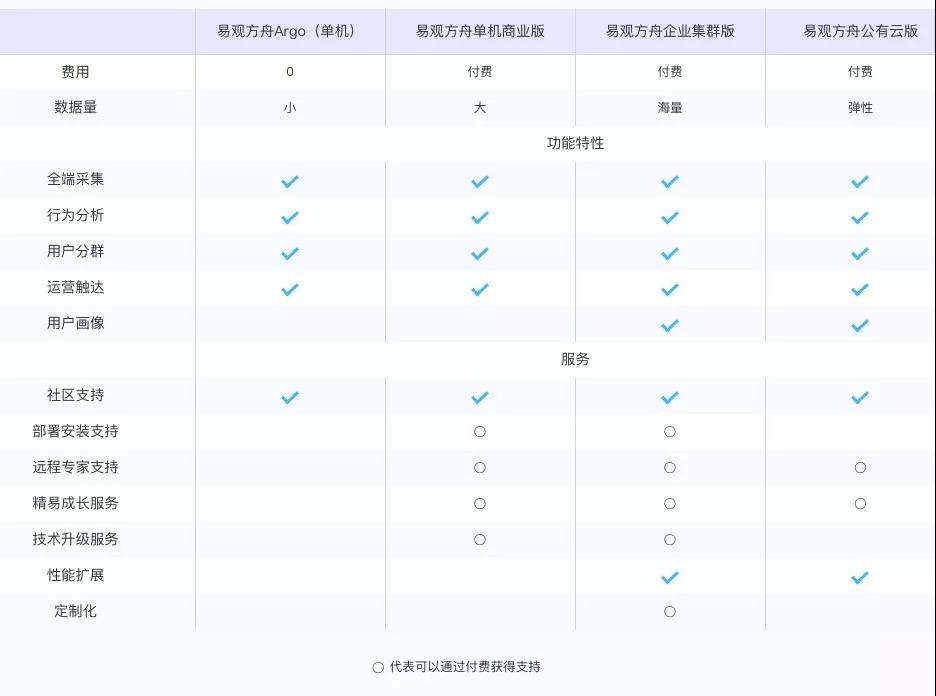The image size is (936, 696).
Task: Click 行为分析 checkmark in 公有云版 column
Action: [x=860, y=217]
